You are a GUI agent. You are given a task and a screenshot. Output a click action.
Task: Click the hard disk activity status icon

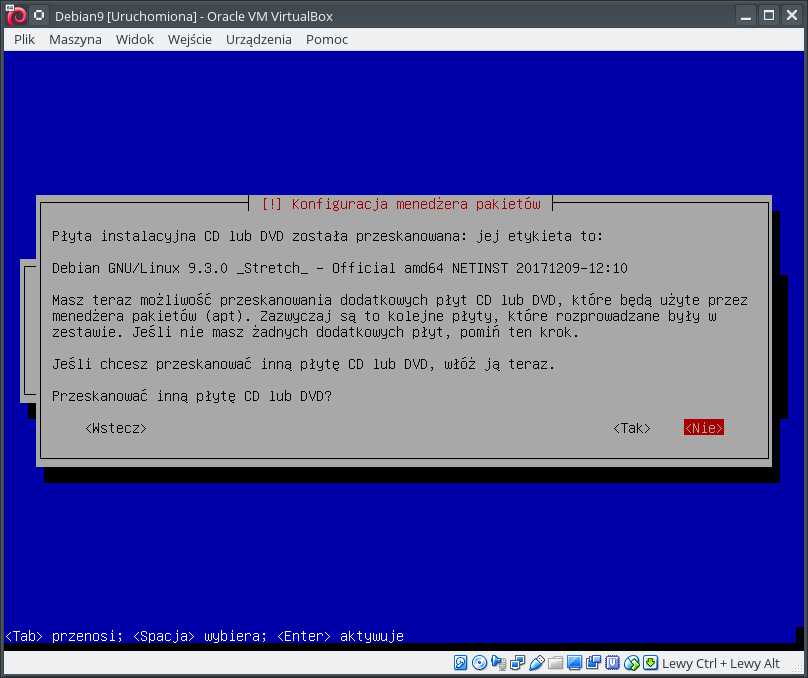pyautogui.click(x=461, y=663)
